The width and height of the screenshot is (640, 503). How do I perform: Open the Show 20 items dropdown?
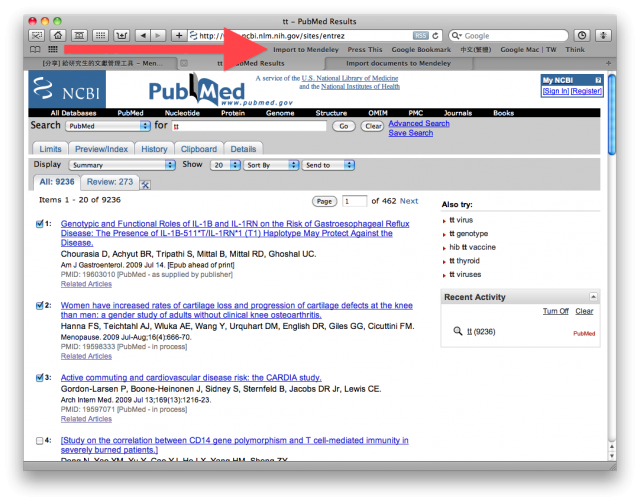pos(225,165)
